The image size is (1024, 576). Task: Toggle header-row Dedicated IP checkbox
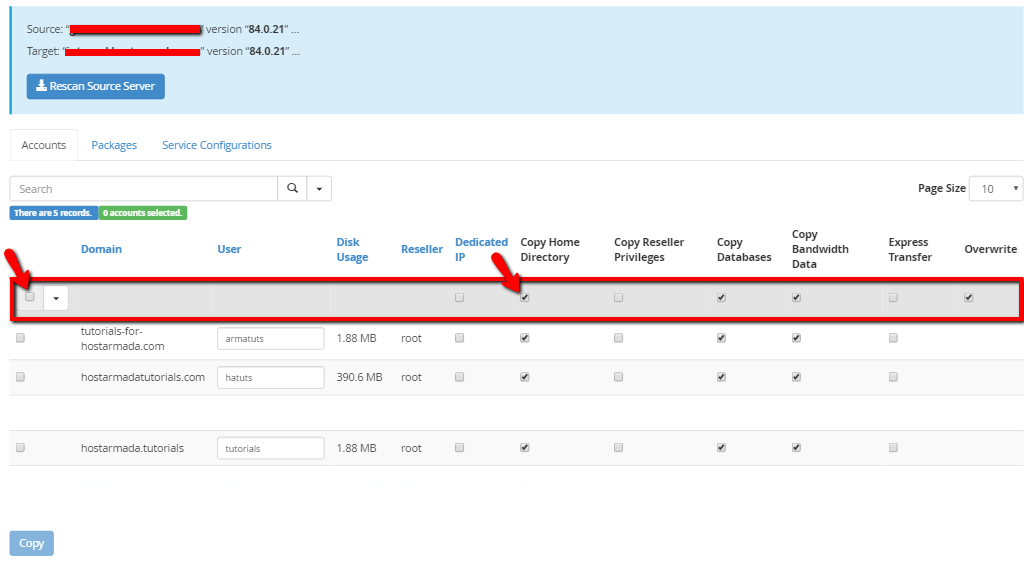pyautogui.click(x=460, y=298)
